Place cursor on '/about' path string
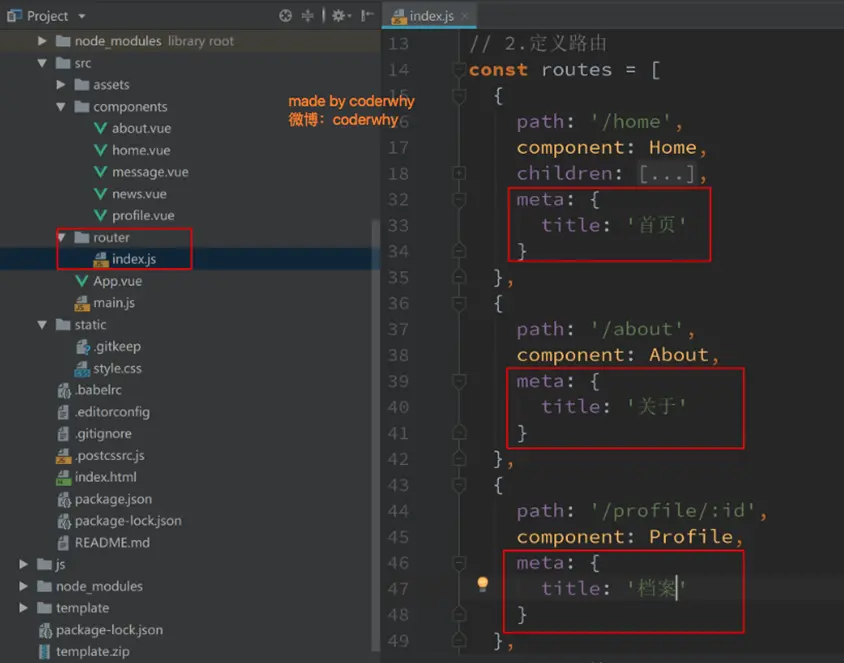 point(637,329)
